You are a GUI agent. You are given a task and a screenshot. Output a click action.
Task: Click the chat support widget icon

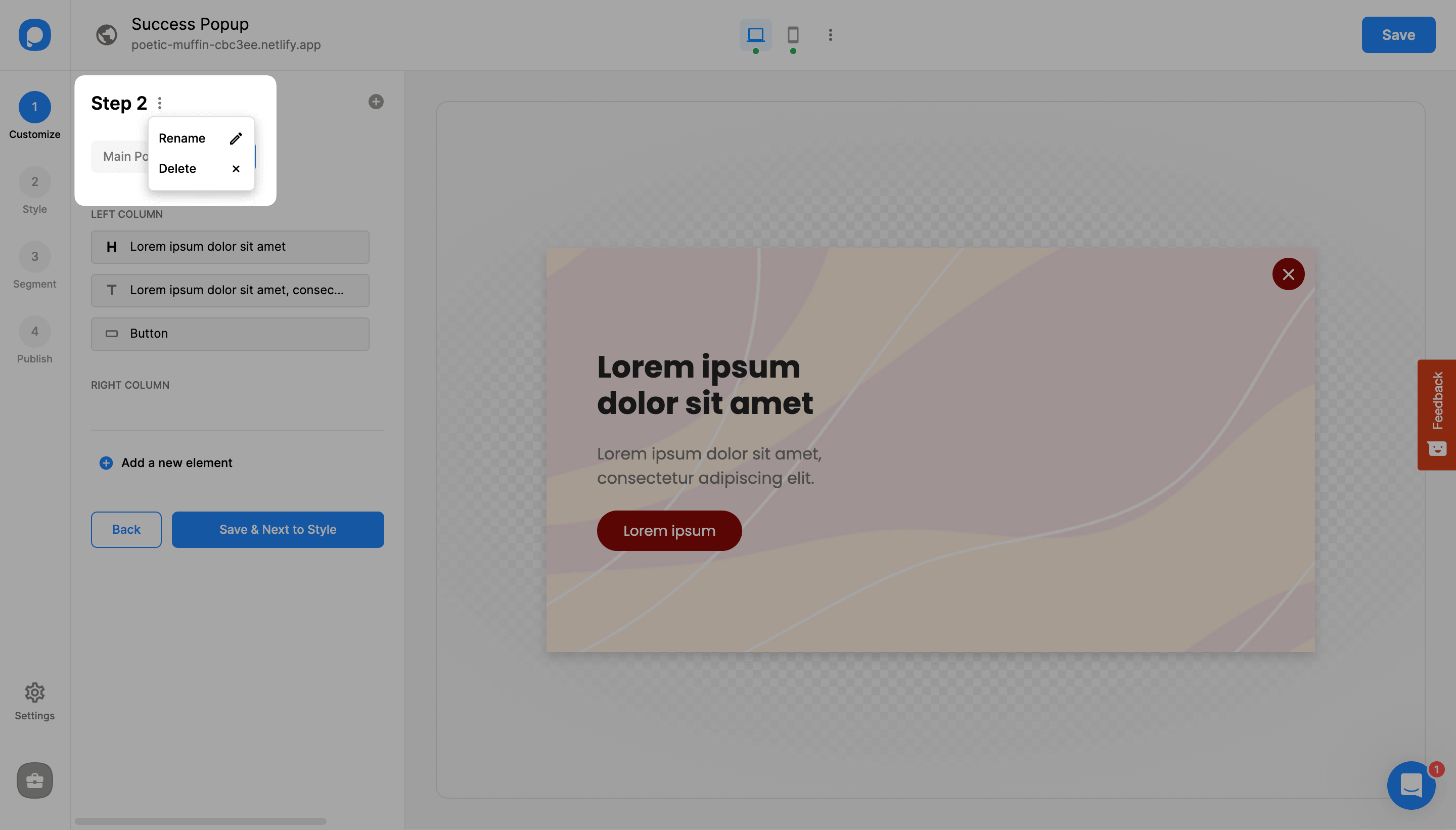click(x=1412, y=785)
